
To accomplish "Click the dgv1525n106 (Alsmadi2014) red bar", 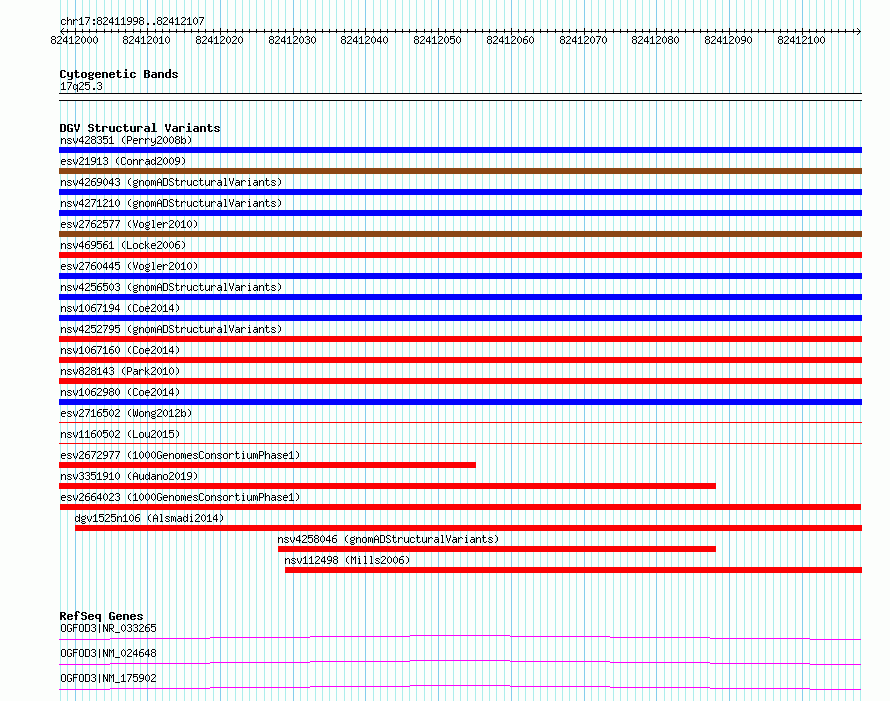I will 468,528.
